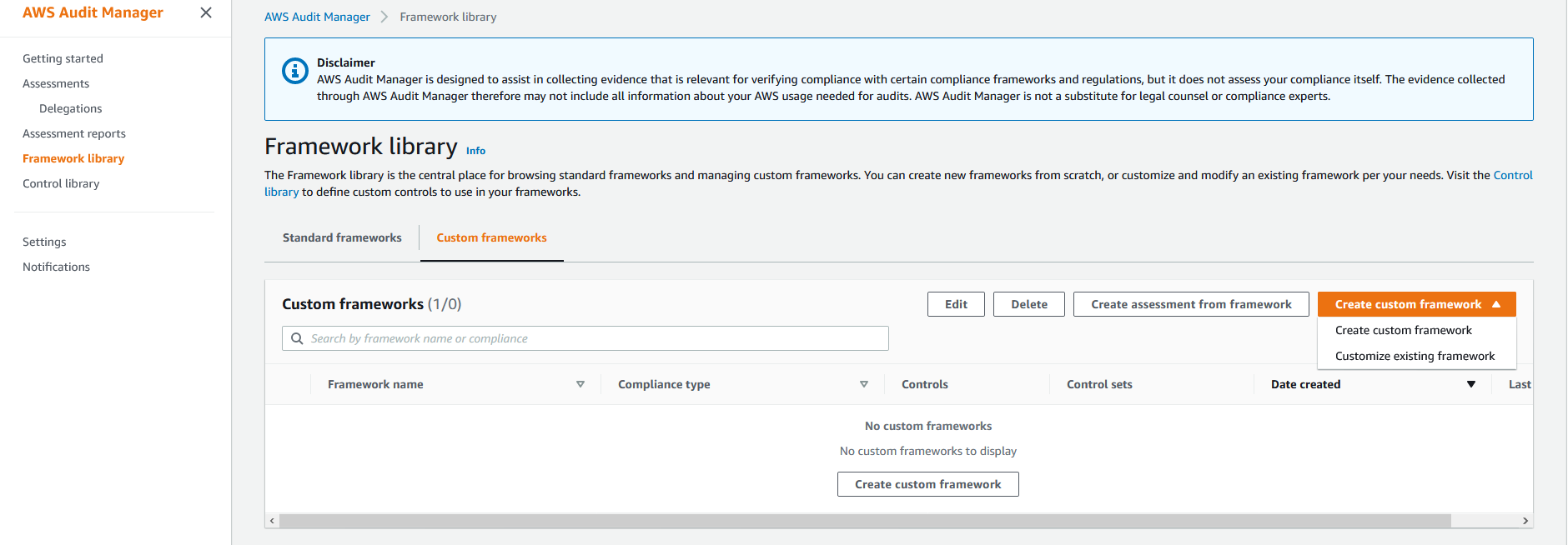Click the Info link beside heading
Image resolution: width=1568 pixels, height=545 pixels.
coord(475,151)
